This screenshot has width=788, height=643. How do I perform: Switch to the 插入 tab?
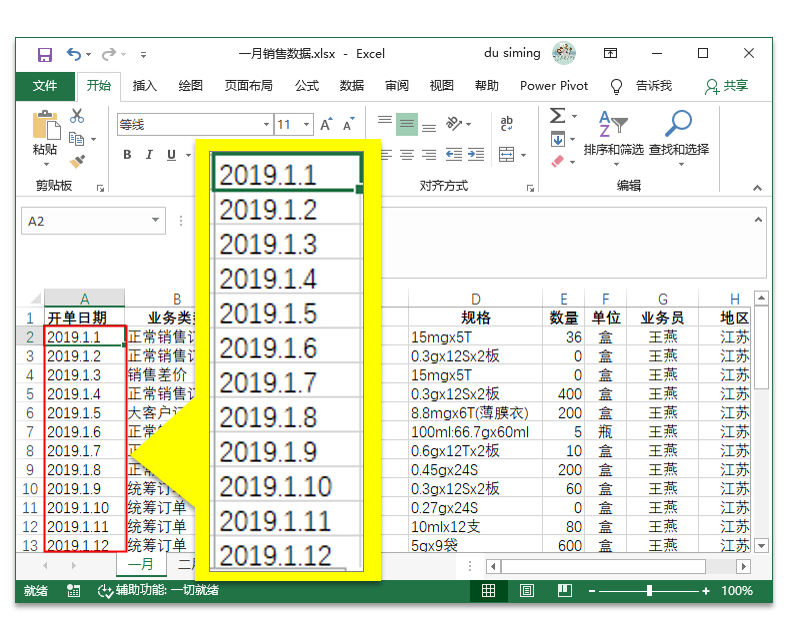pos(145,86)
